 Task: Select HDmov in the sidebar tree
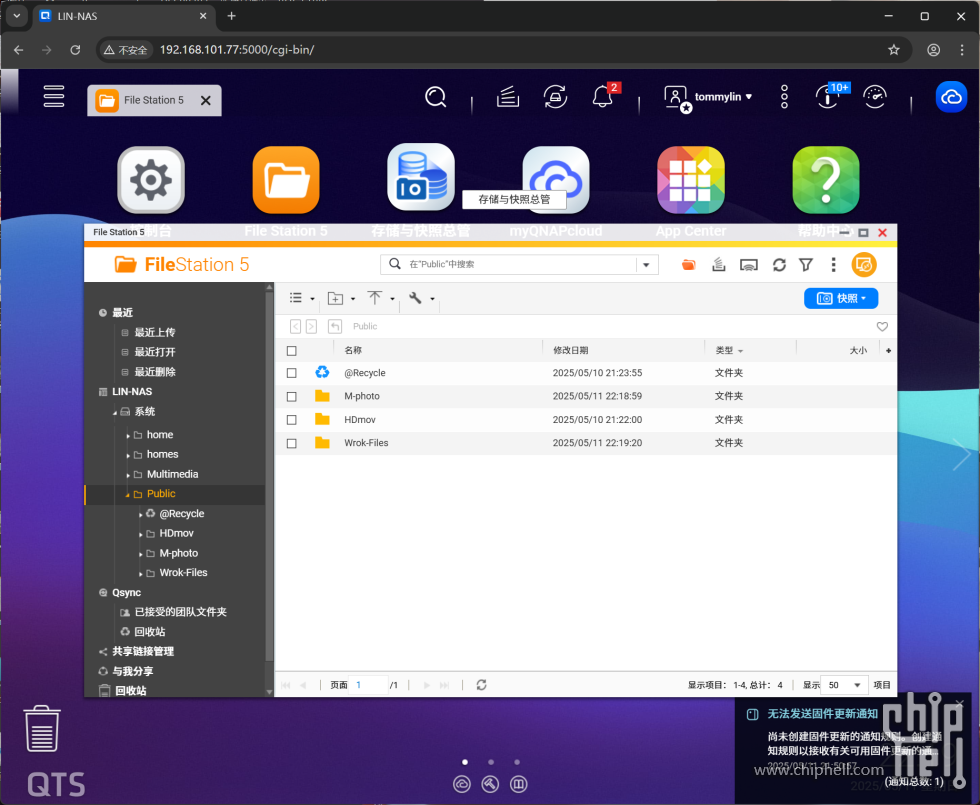tap(176, 533)
